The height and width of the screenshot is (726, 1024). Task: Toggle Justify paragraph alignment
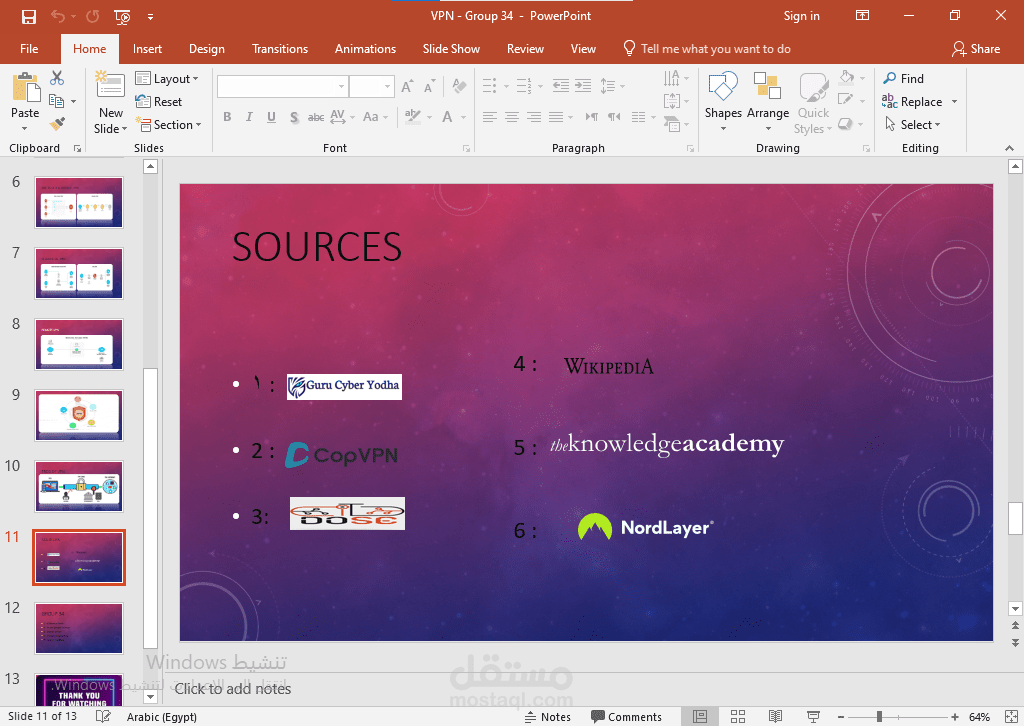tap(556, 117)
